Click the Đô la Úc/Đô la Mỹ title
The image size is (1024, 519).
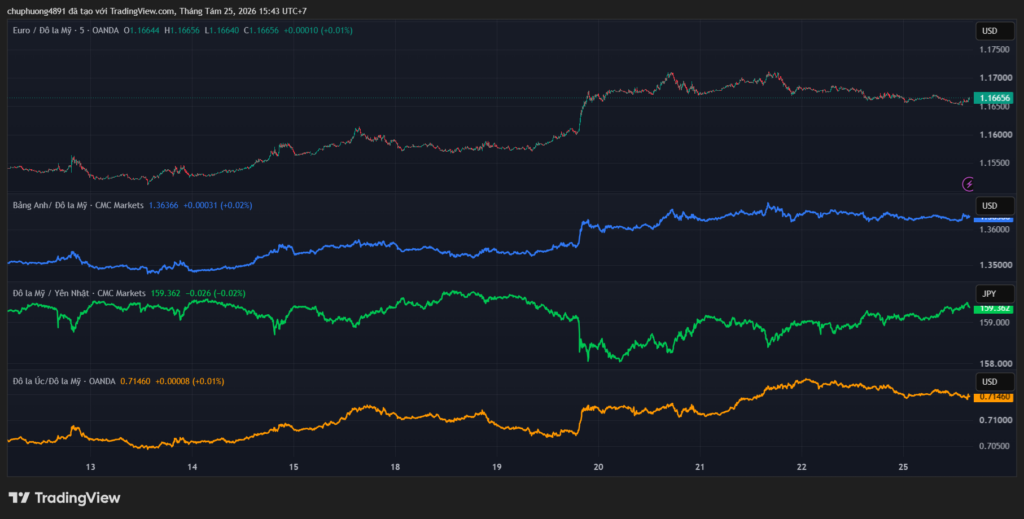click(x=64, y=381)
